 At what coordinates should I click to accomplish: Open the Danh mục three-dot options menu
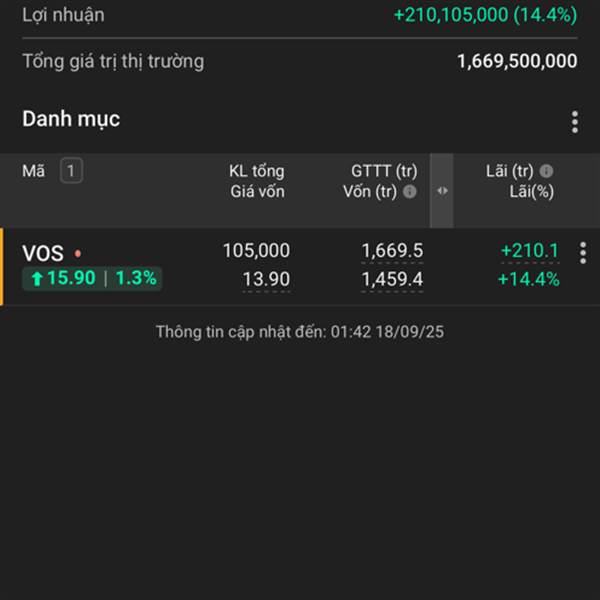[x=574, y=122]
